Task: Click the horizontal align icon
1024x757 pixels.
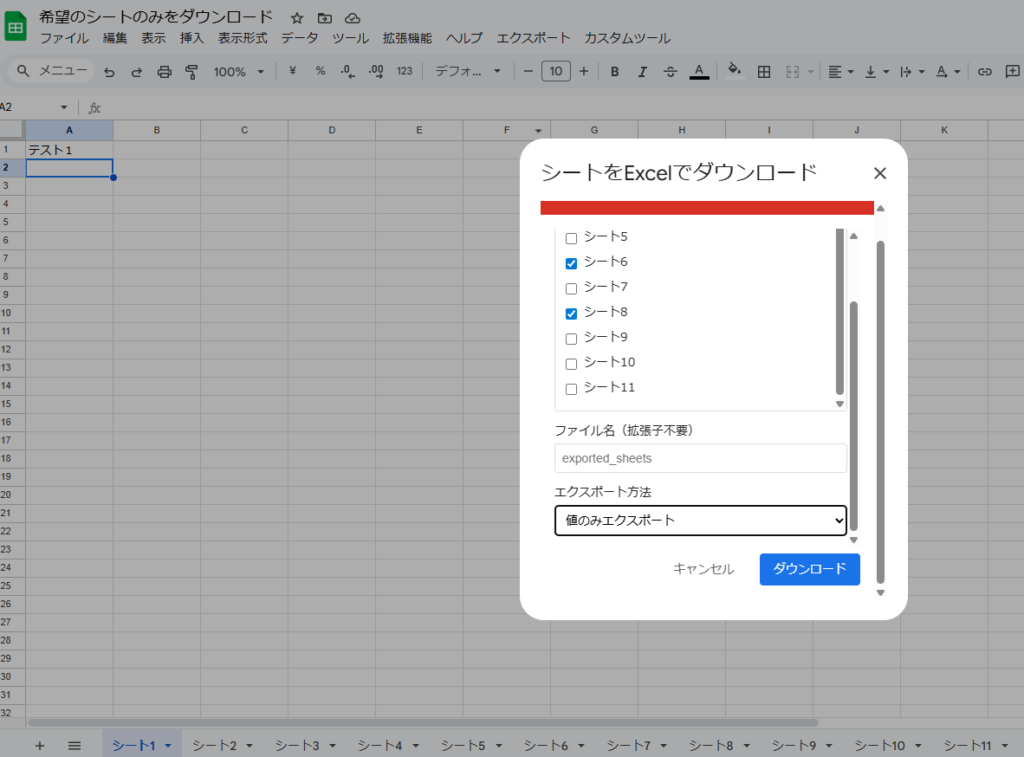Action: point(835,72)
